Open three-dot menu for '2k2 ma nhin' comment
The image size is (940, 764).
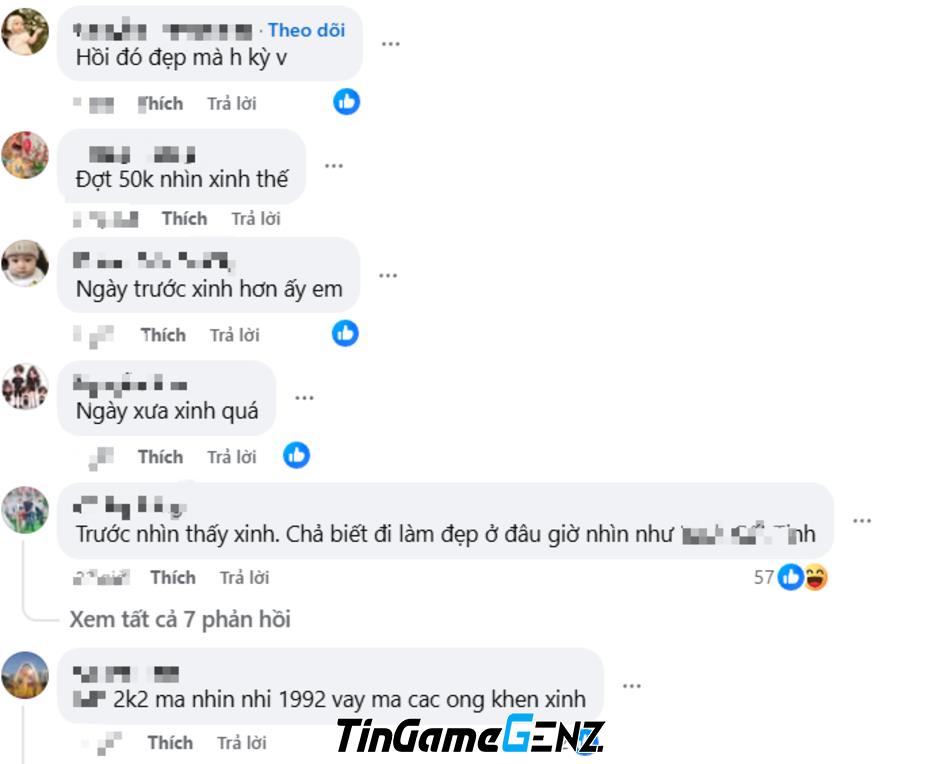pos(632,686)
